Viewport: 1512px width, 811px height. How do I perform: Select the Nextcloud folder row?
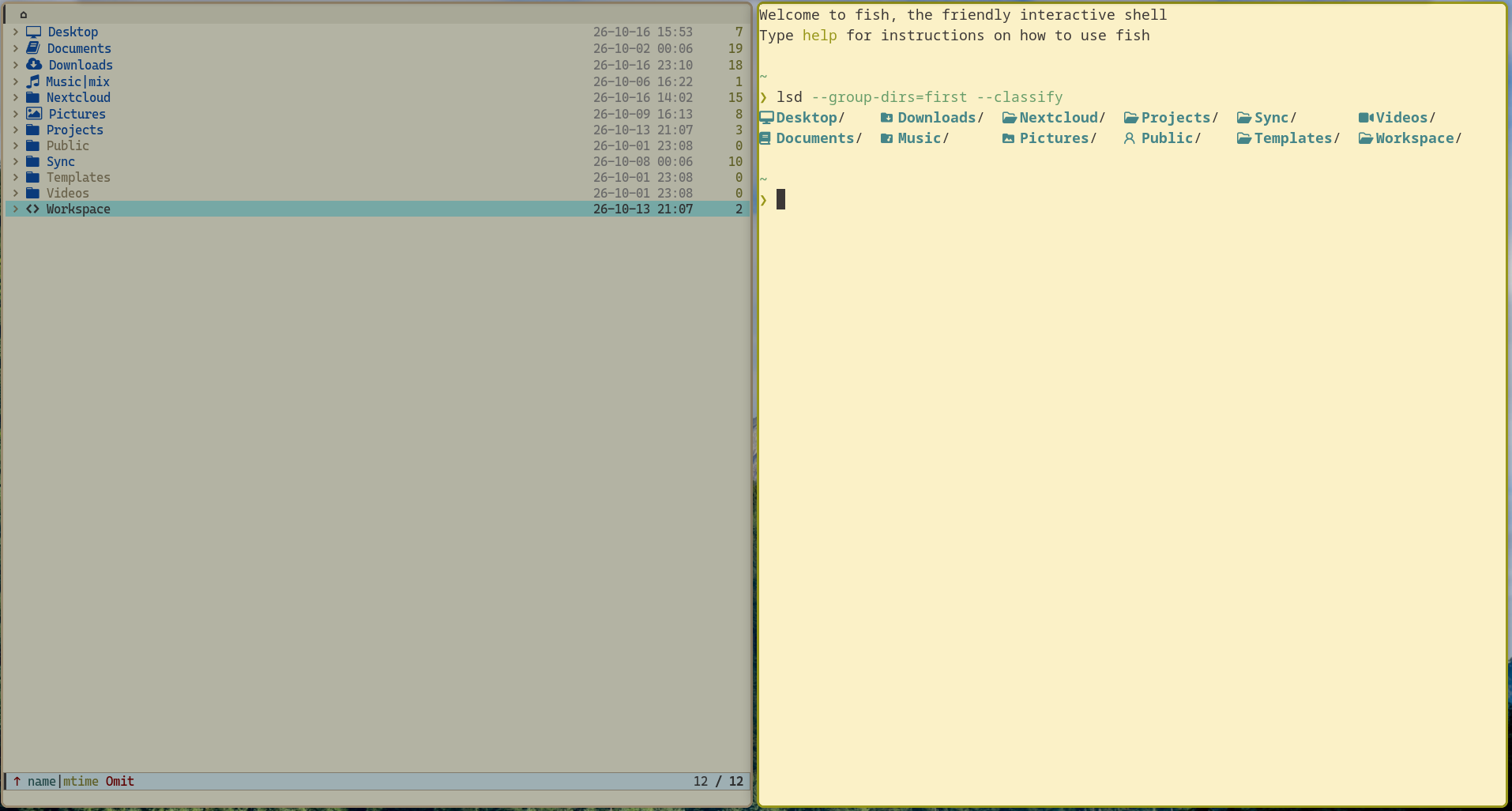tap(378, 97)
